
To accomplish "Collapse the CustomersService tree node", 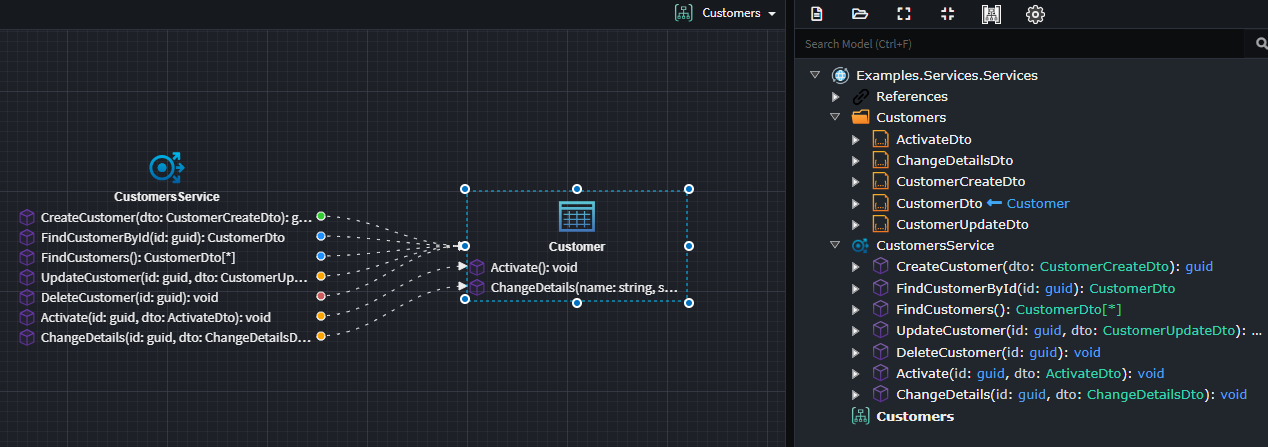I will tap(835, 245).
